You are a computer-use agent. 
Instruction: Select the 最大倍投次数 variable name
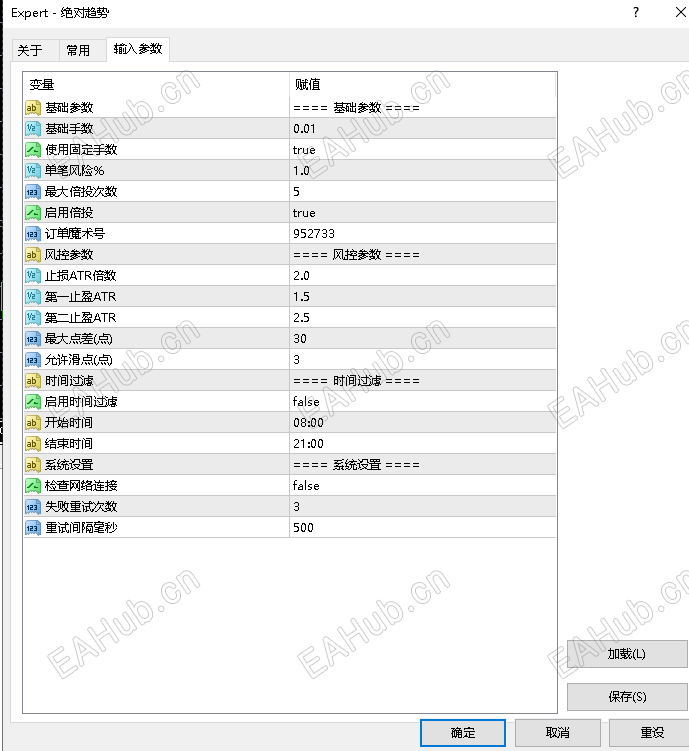81,192
